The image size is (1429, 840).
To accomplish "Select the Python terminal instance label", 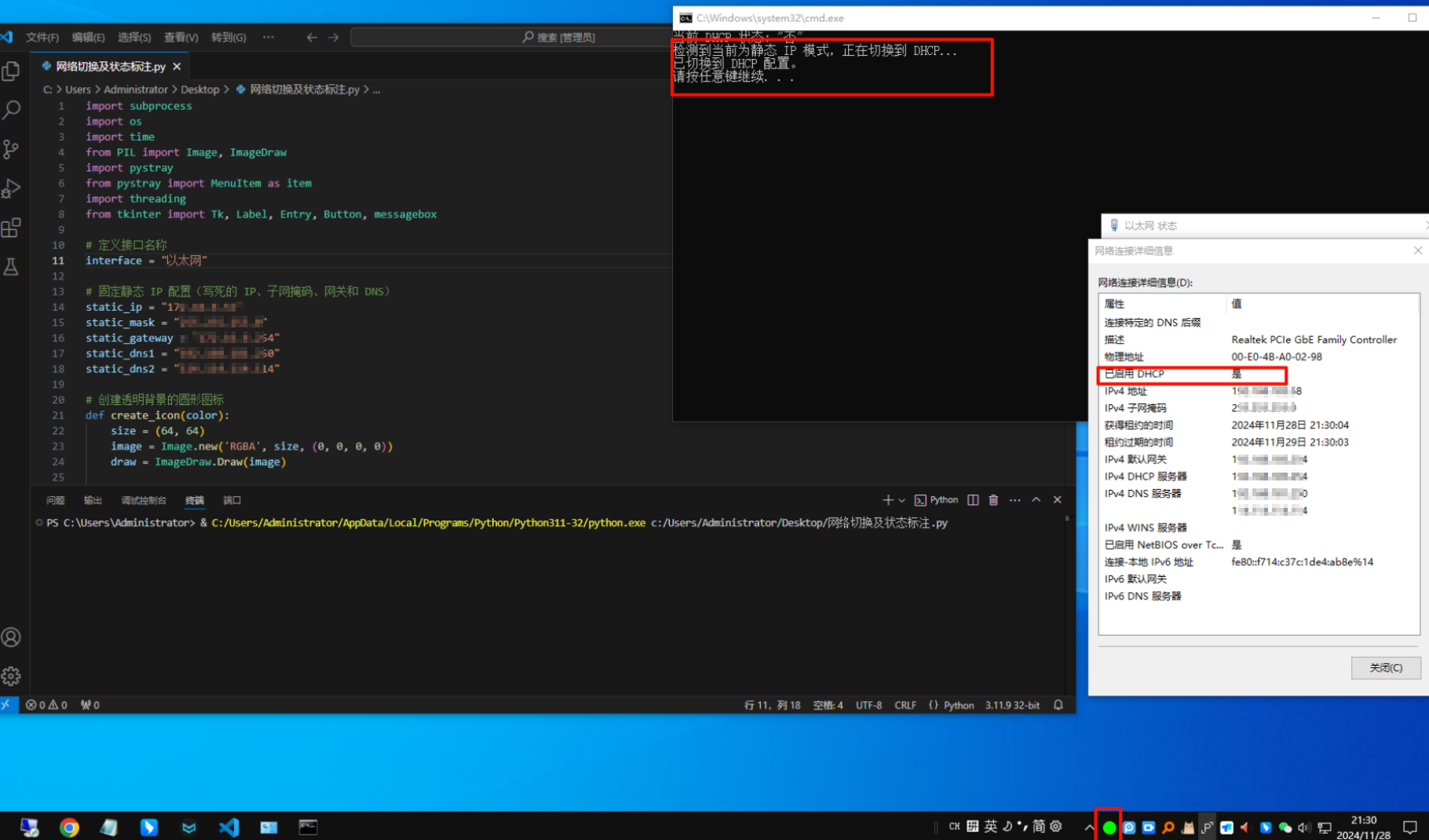I will (936, 500).
